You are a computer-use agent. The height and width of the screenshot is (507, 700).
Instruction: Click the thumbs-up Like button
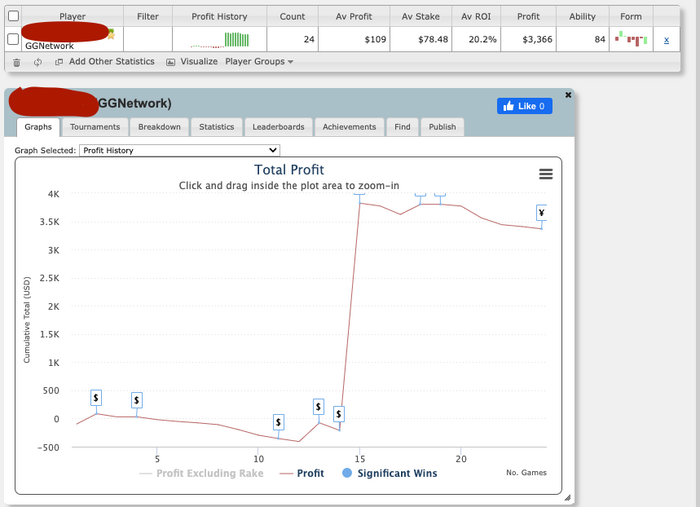tap(525, 106)
